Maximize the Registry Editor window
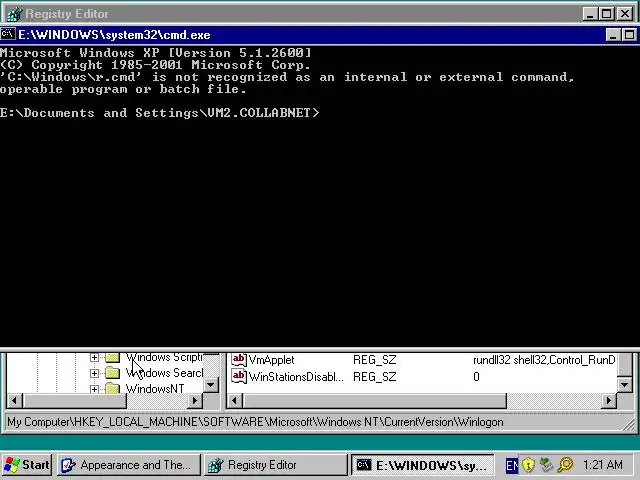This screenshot has width=640, height=480. coord(607,14)
